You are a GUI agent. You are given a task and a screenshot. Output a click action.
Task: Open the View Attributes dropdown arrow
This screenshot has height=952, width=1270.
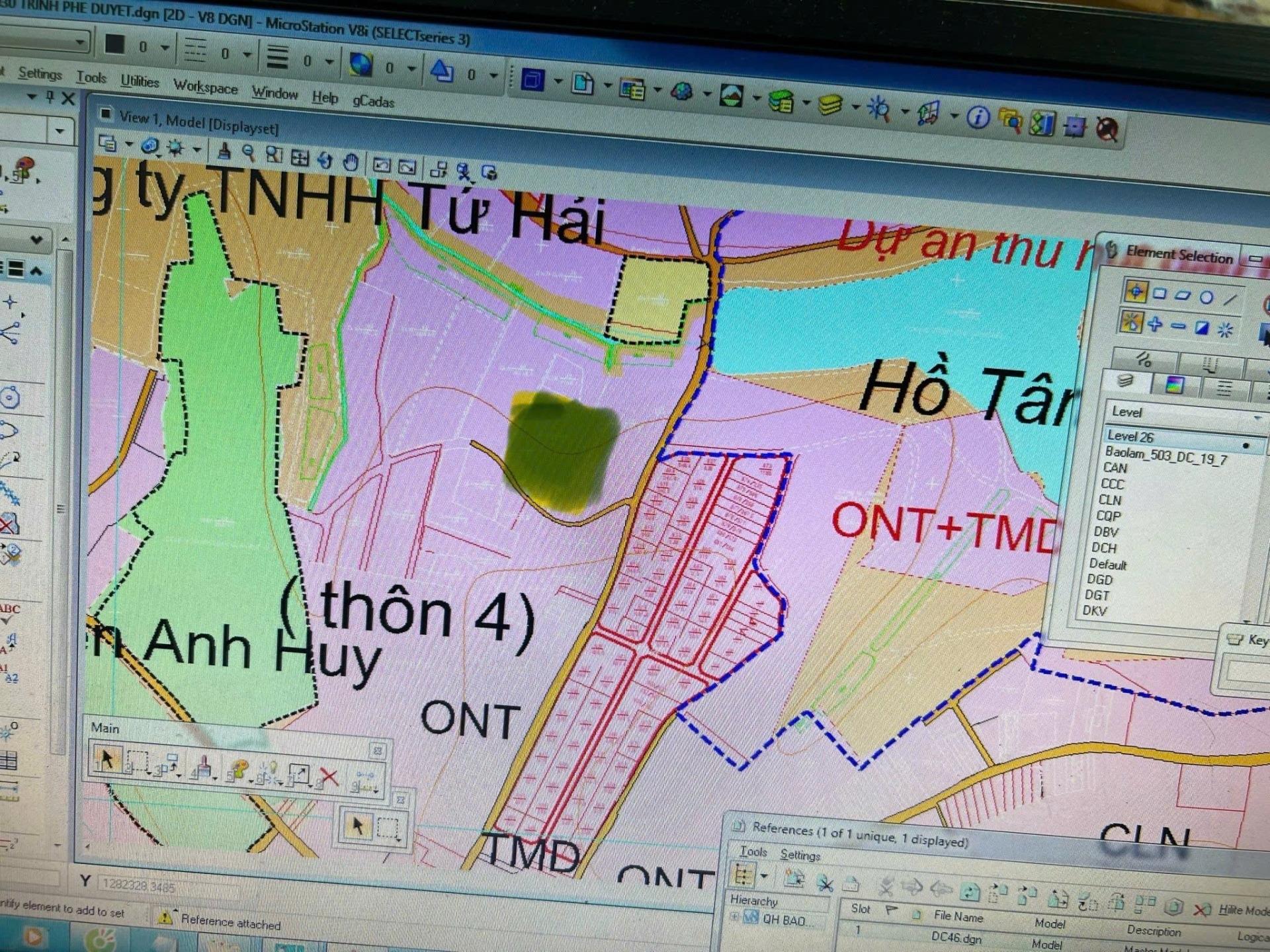(128, 144)
